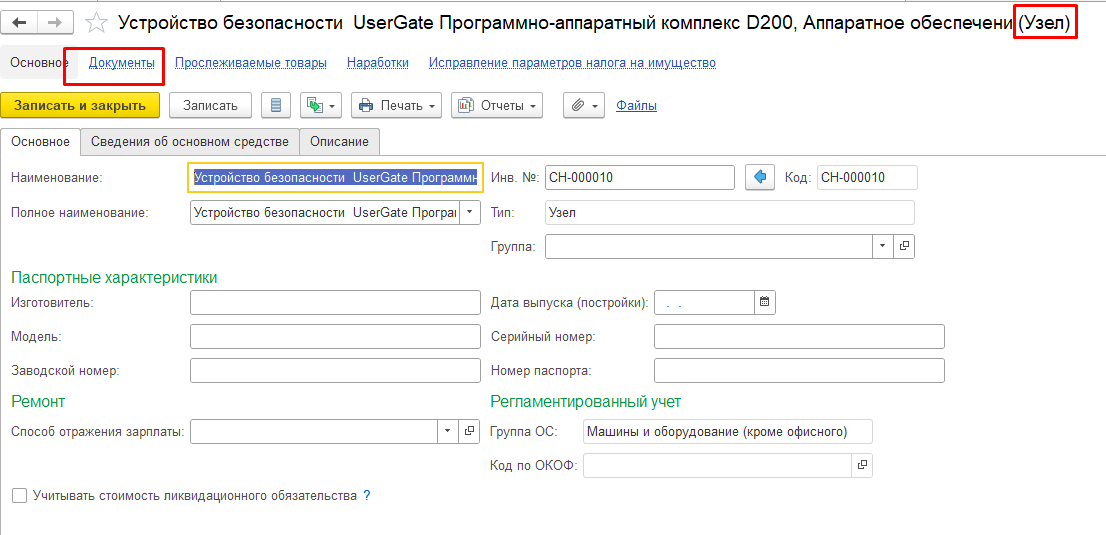1106x535 pixels.
Task: Enable Учитывать стоимость ликвидационного обязательства checkbox
Action: (x=19, y=495)
